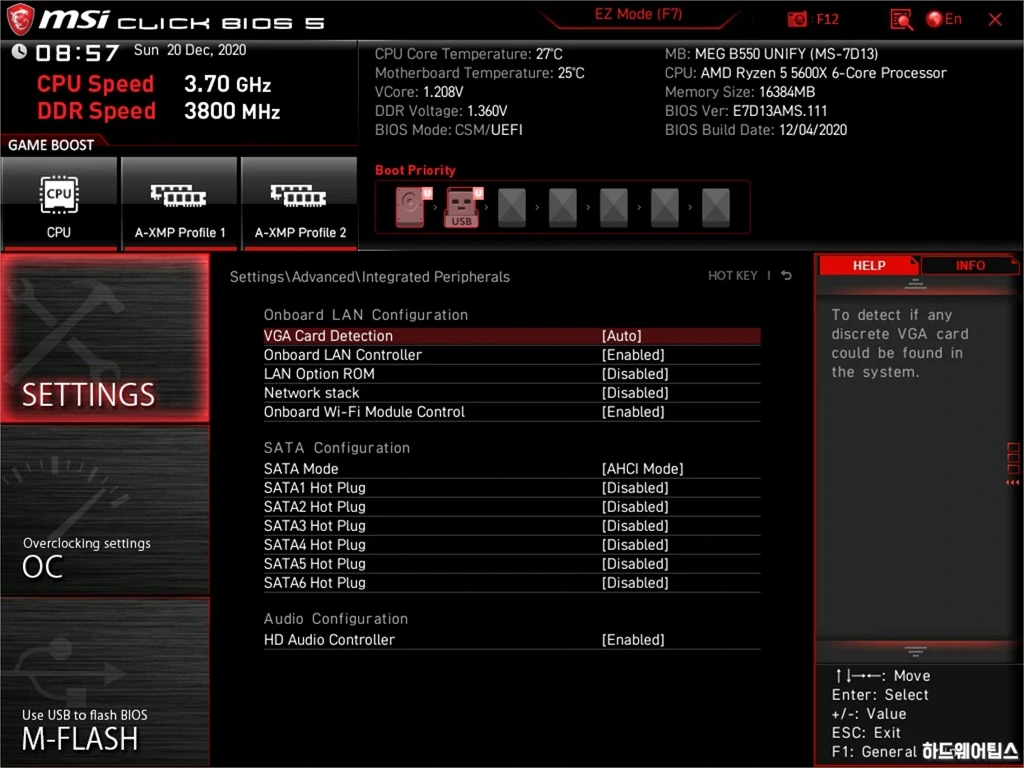Select the Onboard LAN Controller label
The width and height of the screenshot is (1024, 768).
coord(343,355)
